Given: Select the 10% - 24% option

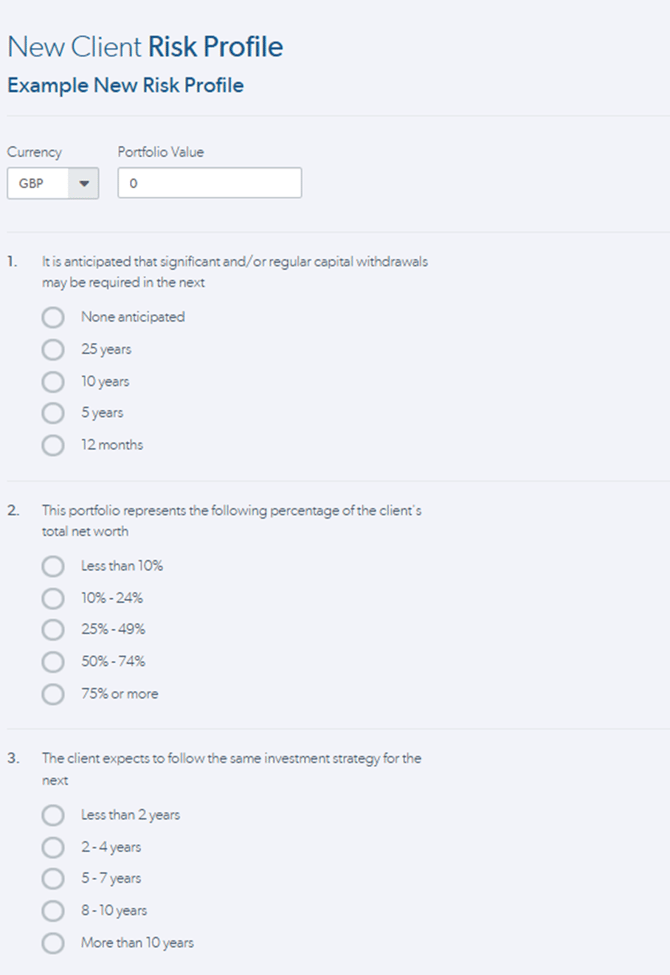Looking at the screenshot, I should pyautogui.click(x=53, y=598).
